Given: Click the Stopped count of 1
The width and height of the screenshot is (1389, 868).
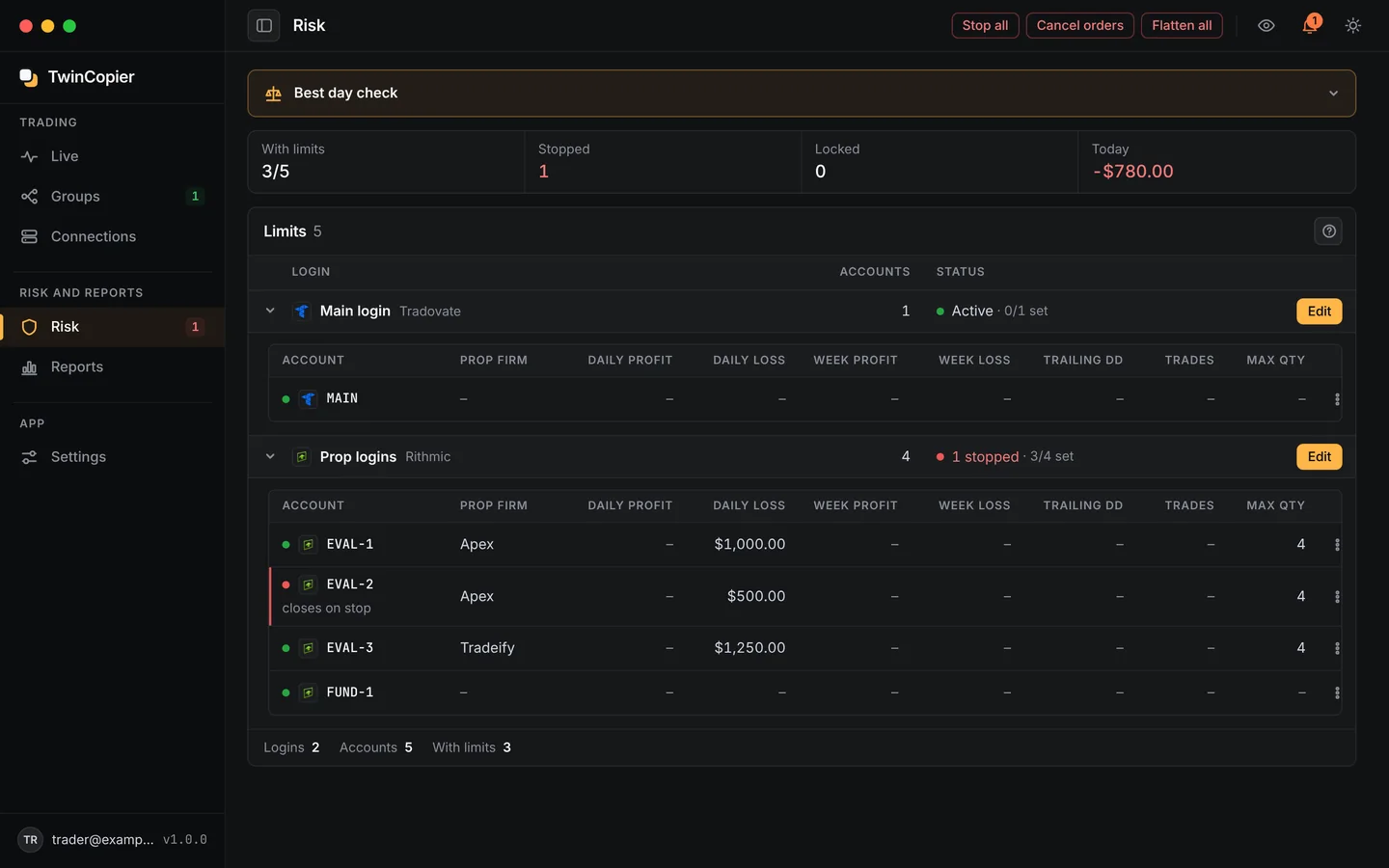Looking at the screenshot, I should click(544, 172).
